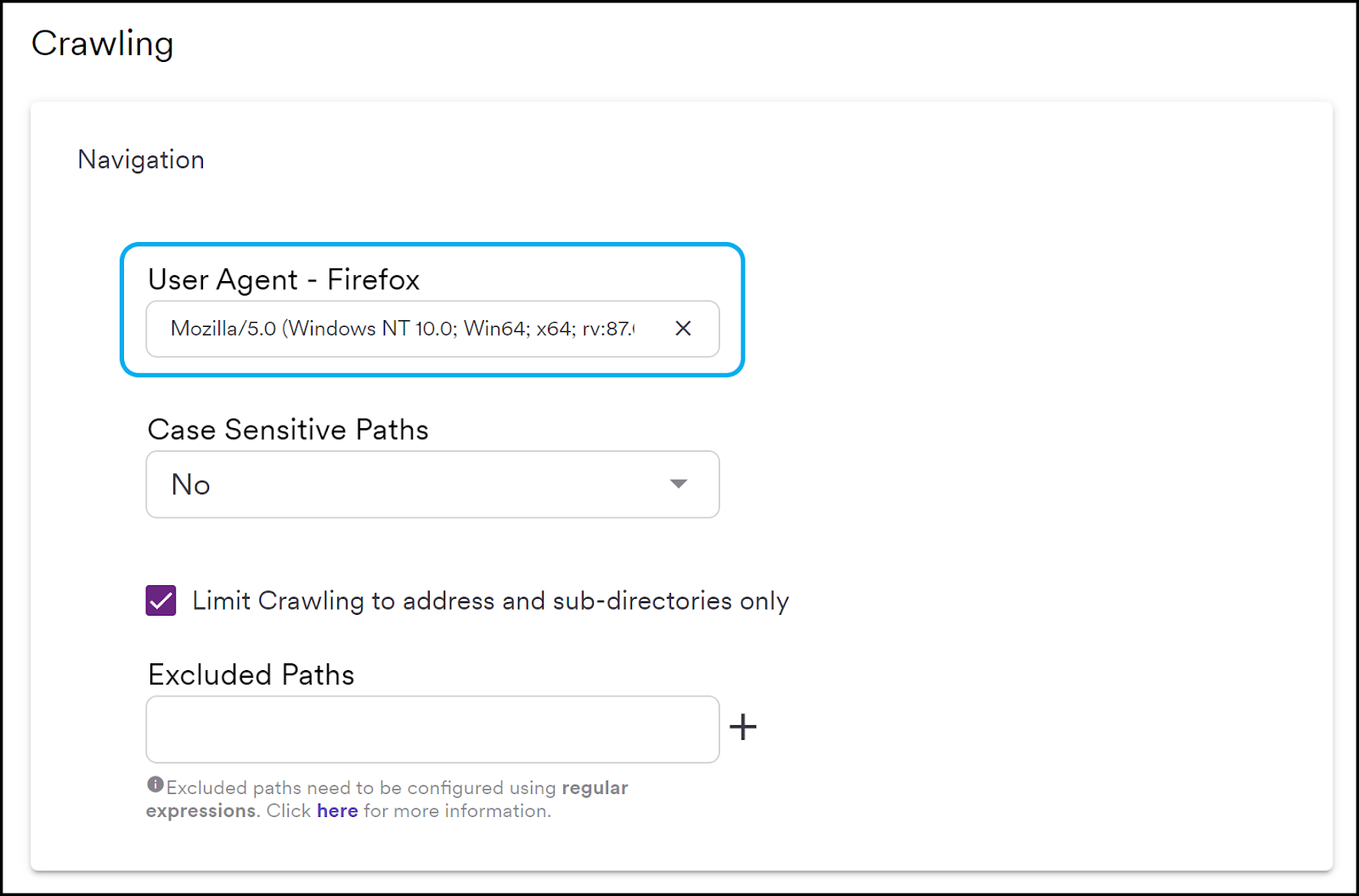Viewport: 1359px width, 896px height.
Task: Open the 'here' link for more information
Action: pos(337,811)
